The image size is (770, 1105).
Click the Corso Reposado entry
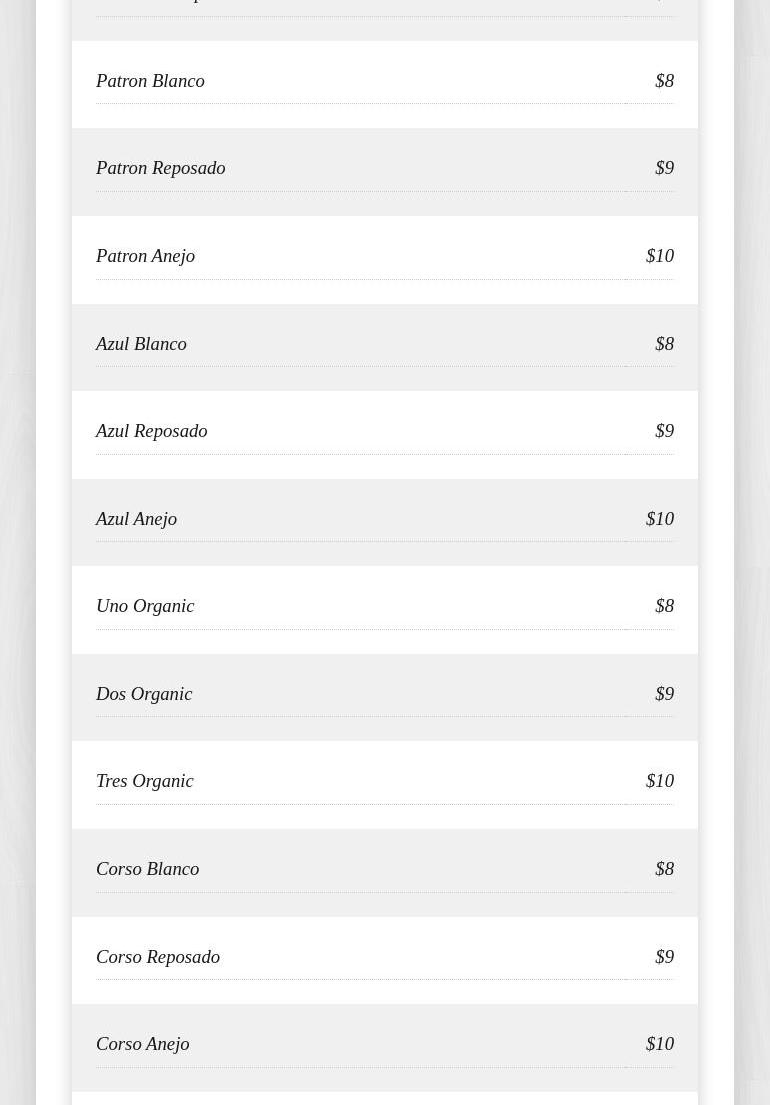tap(158, 957)
